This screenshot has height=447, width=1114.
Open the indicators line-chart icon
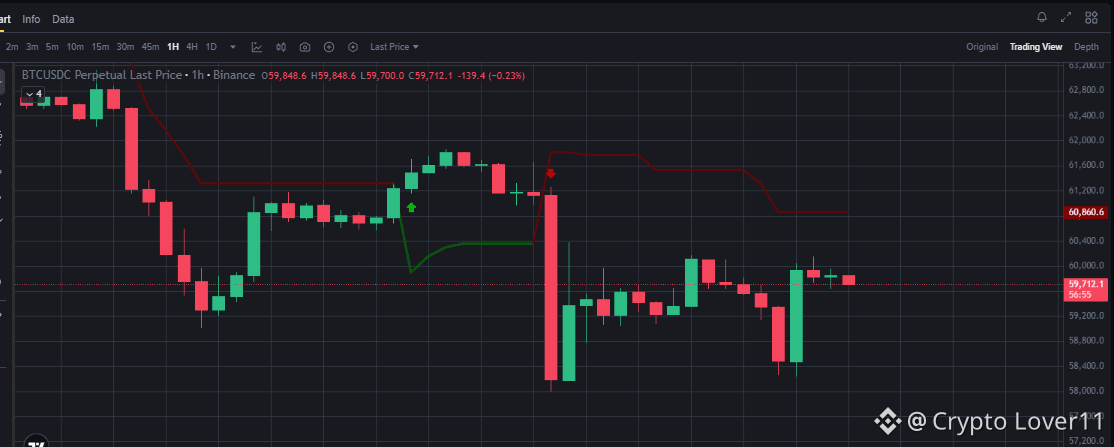[256, 47]
